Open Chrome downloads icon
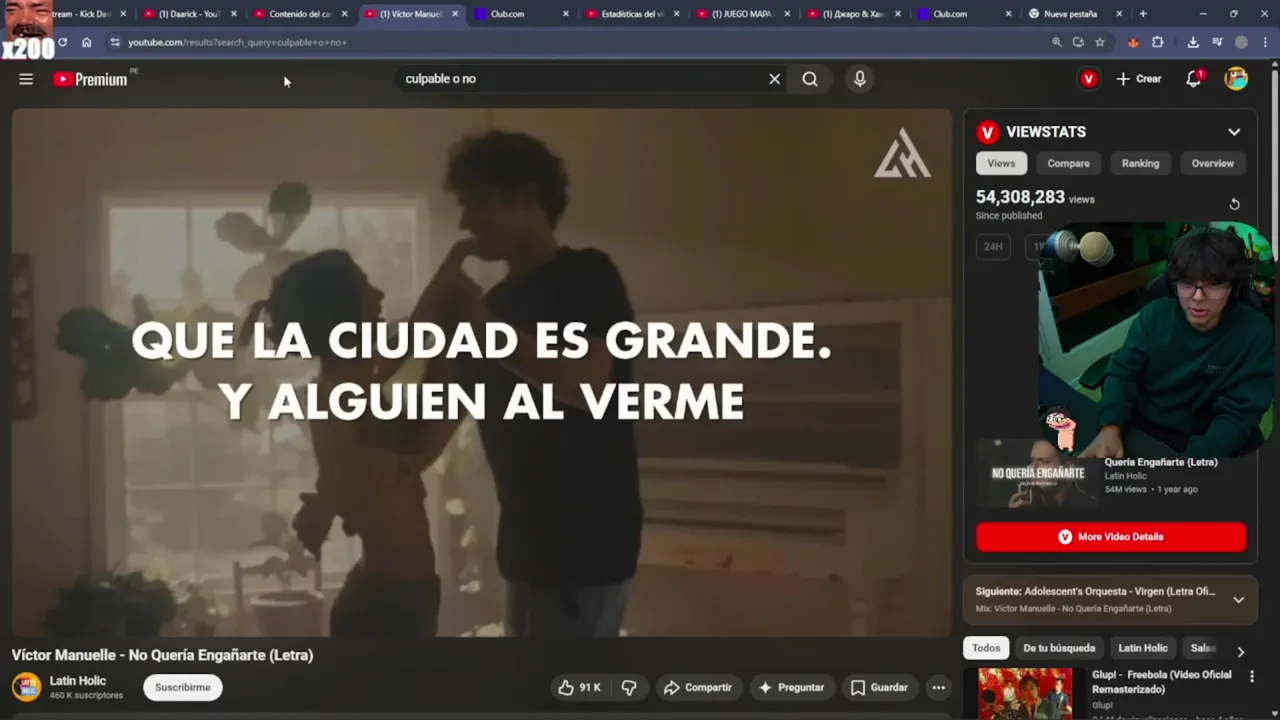Image resolution: width=1280 pixels, height=720 pixels. (x=1193, y=42)
